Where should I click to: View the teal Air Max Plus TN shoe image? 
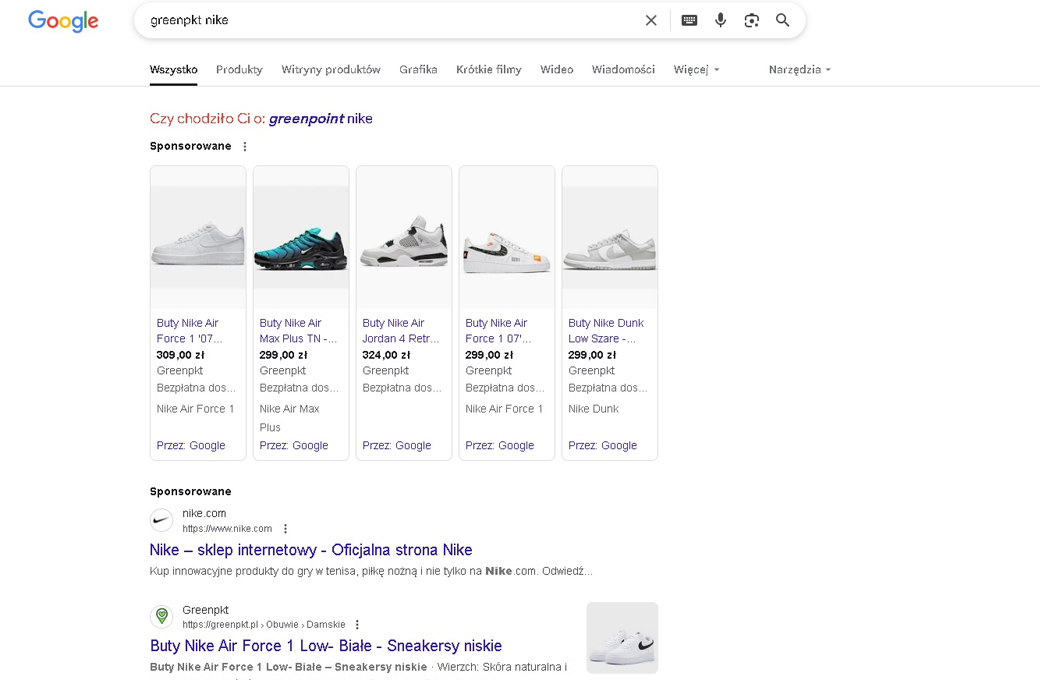(301, 238)
